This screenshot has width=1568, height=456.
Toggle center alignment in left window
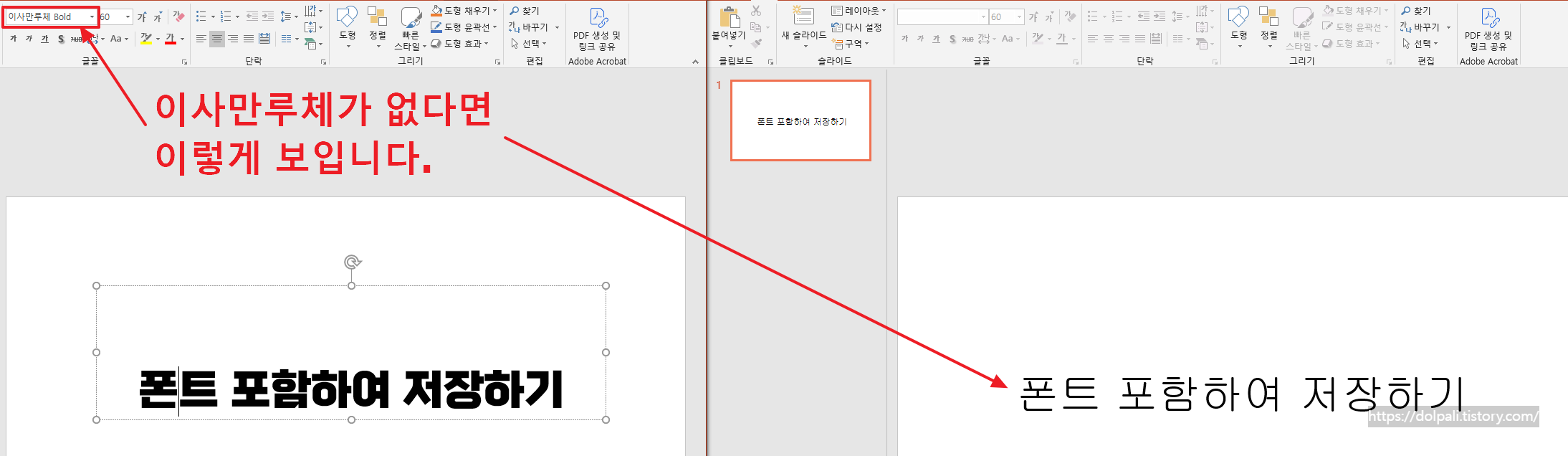pyautogui.click(x=217, y=39)
